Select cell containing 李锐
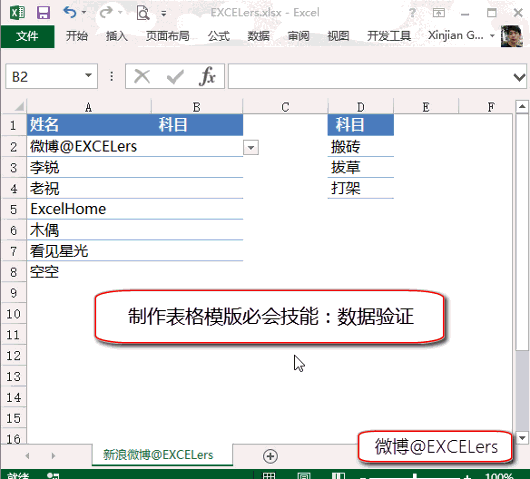530x479 pixels. (89, 167)
